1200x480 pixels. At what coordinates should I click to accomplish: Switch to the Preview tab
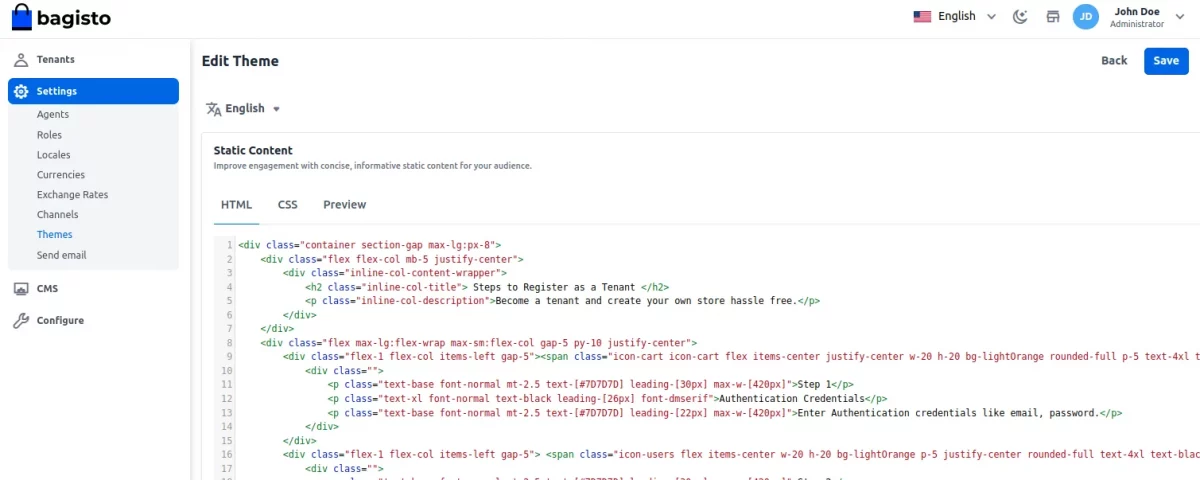[x=344, y=205]
